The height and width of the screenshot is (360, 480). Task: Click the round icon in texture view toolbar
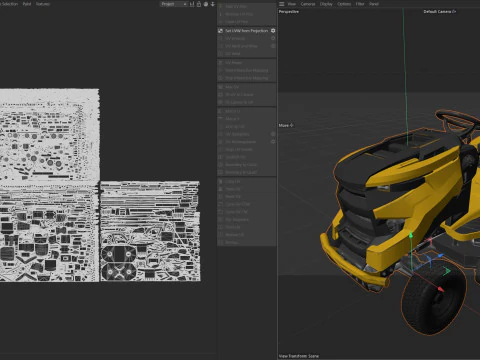tap(206, 4)
